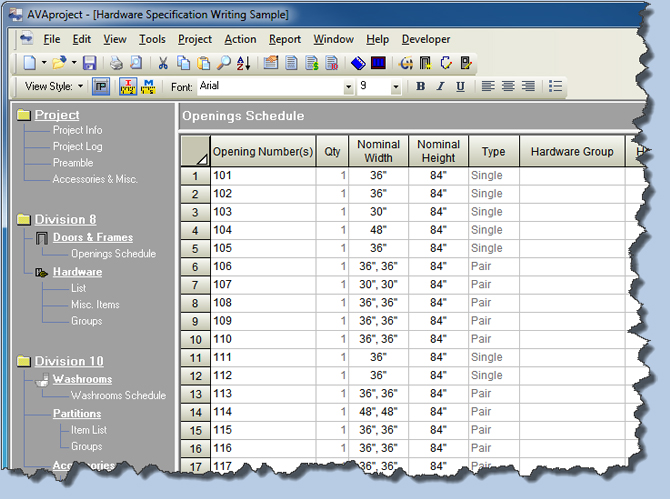
Task: Open the View Style dropdown
Action: [80, 87]
